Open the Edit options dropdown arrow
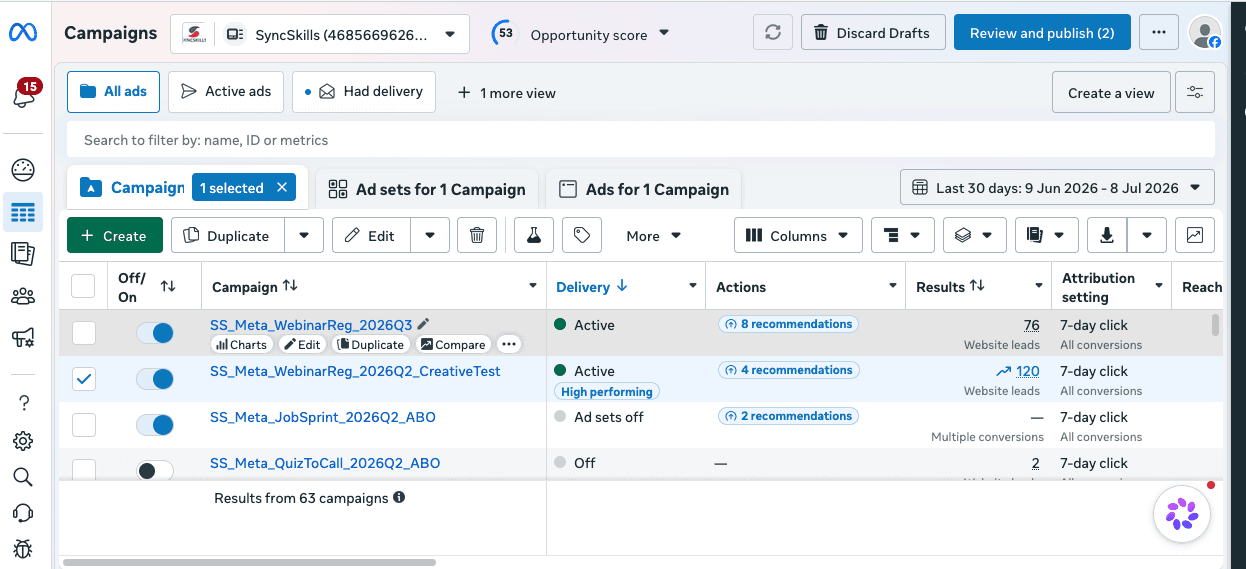1246x569 pixels. (x=430, y=236)
